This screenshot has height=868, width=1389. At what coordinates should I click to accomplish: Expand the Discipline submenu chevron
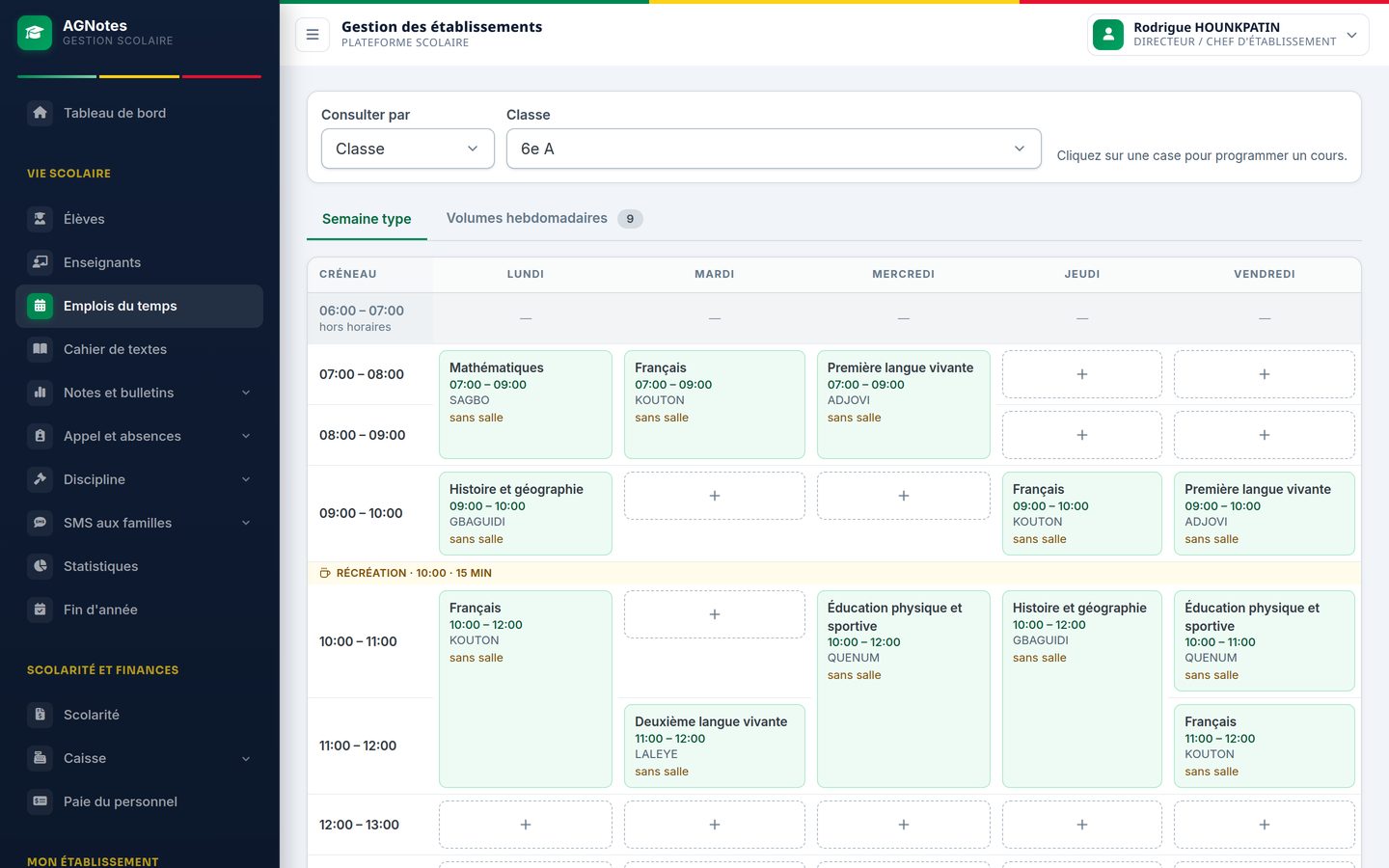coord(246,479)
